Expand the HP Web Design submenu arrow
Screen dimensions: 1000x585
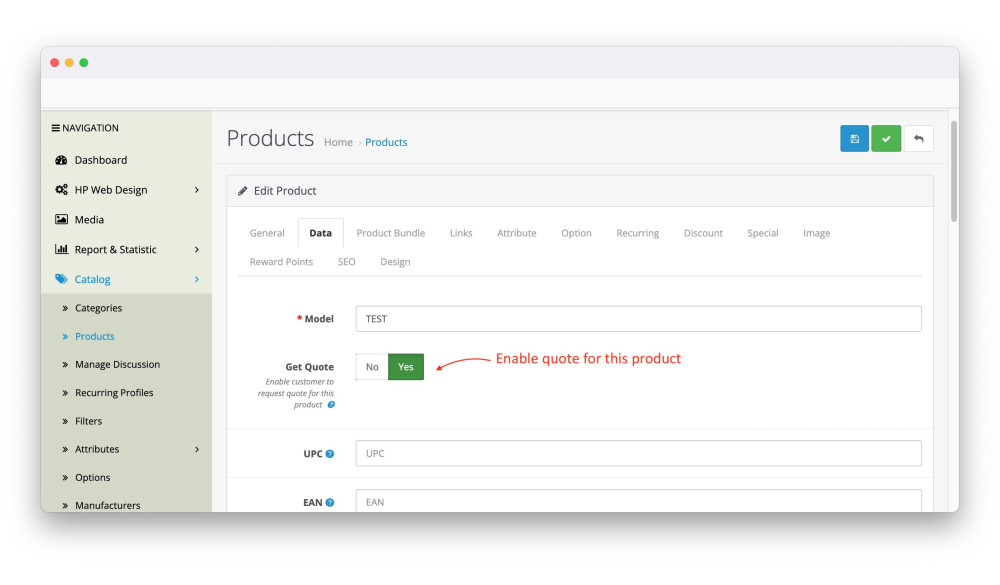pos(197,190)
